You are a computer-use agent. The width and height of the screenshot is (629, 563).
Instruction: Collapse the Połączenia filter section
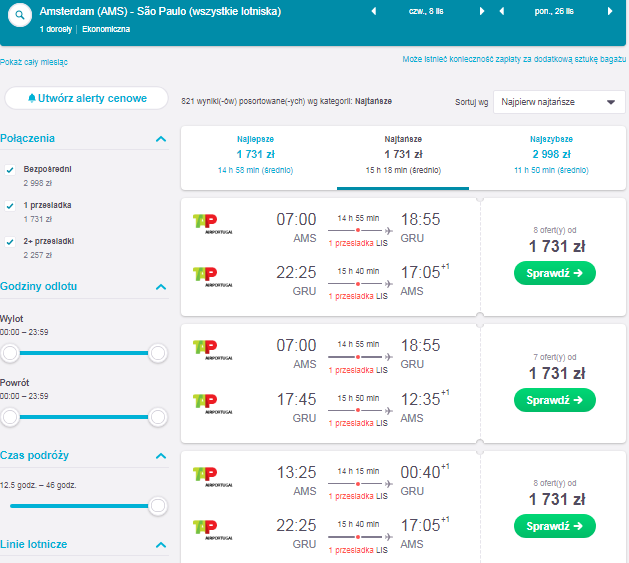pos(161,139)
